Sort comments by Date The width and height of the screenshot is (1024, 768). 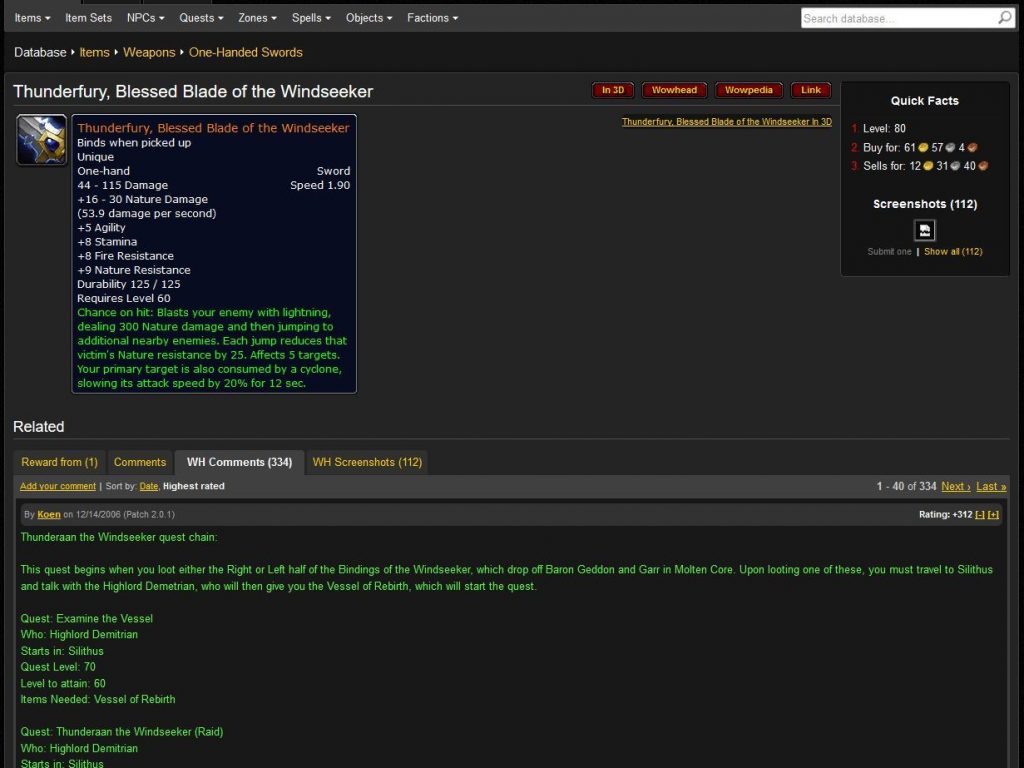pos(149,487)
